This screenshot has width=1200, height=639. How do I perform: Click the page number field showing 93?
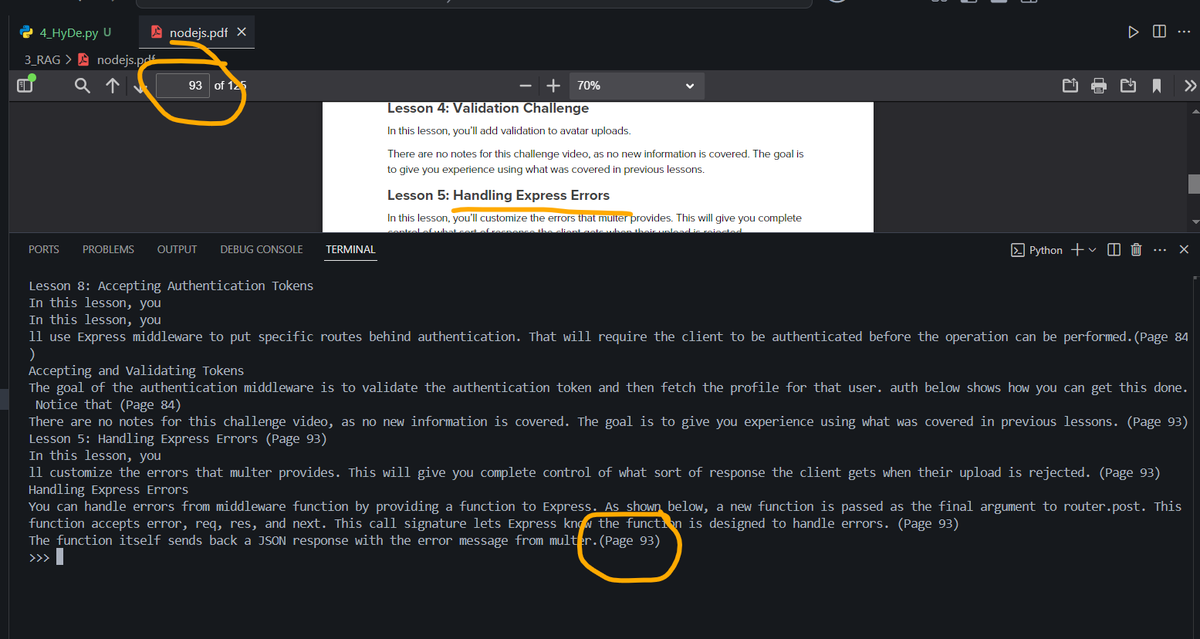click(182, 86)
